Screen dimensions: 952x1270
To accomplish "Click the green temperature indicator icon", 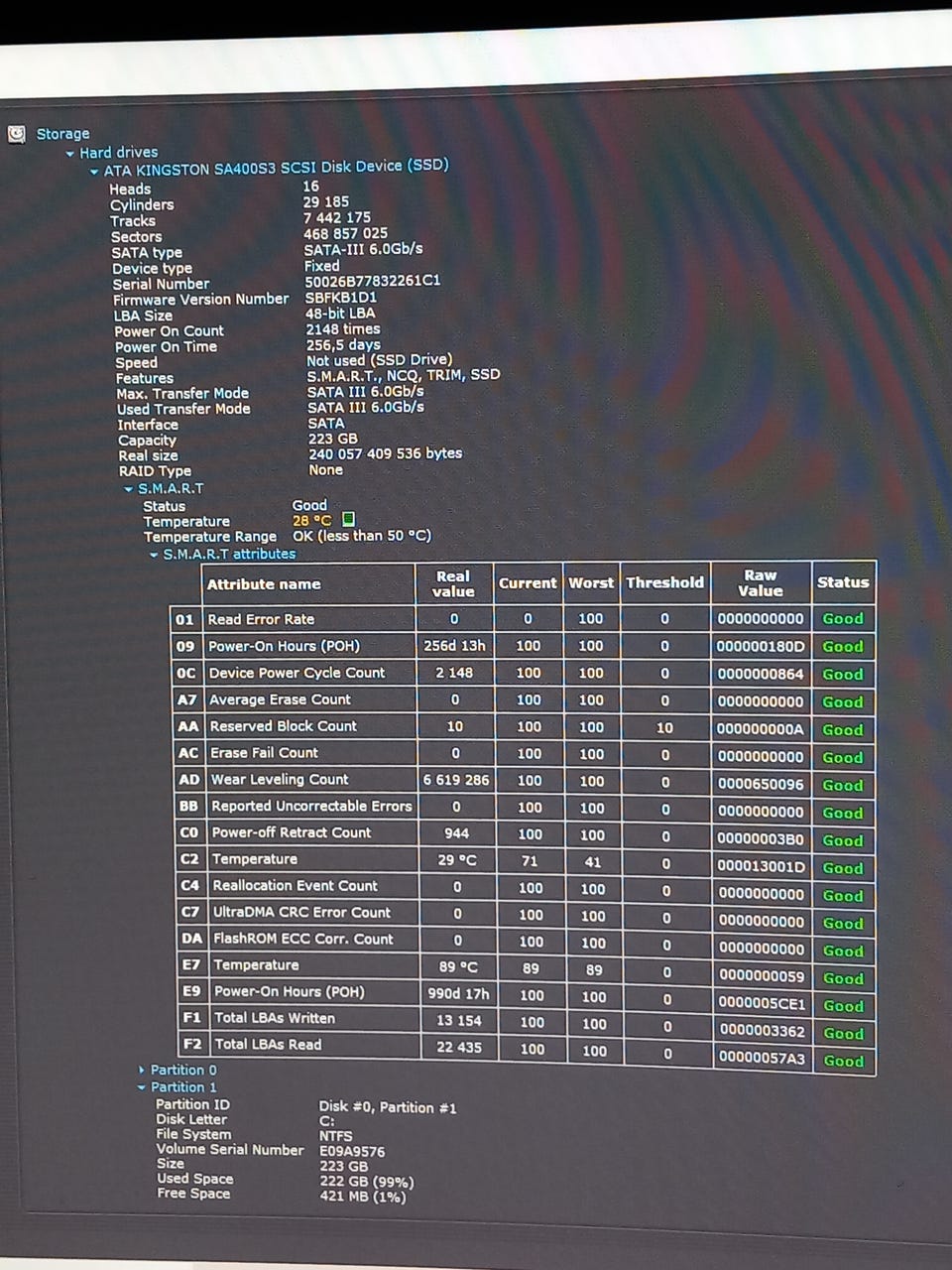I will click(348, 519).
